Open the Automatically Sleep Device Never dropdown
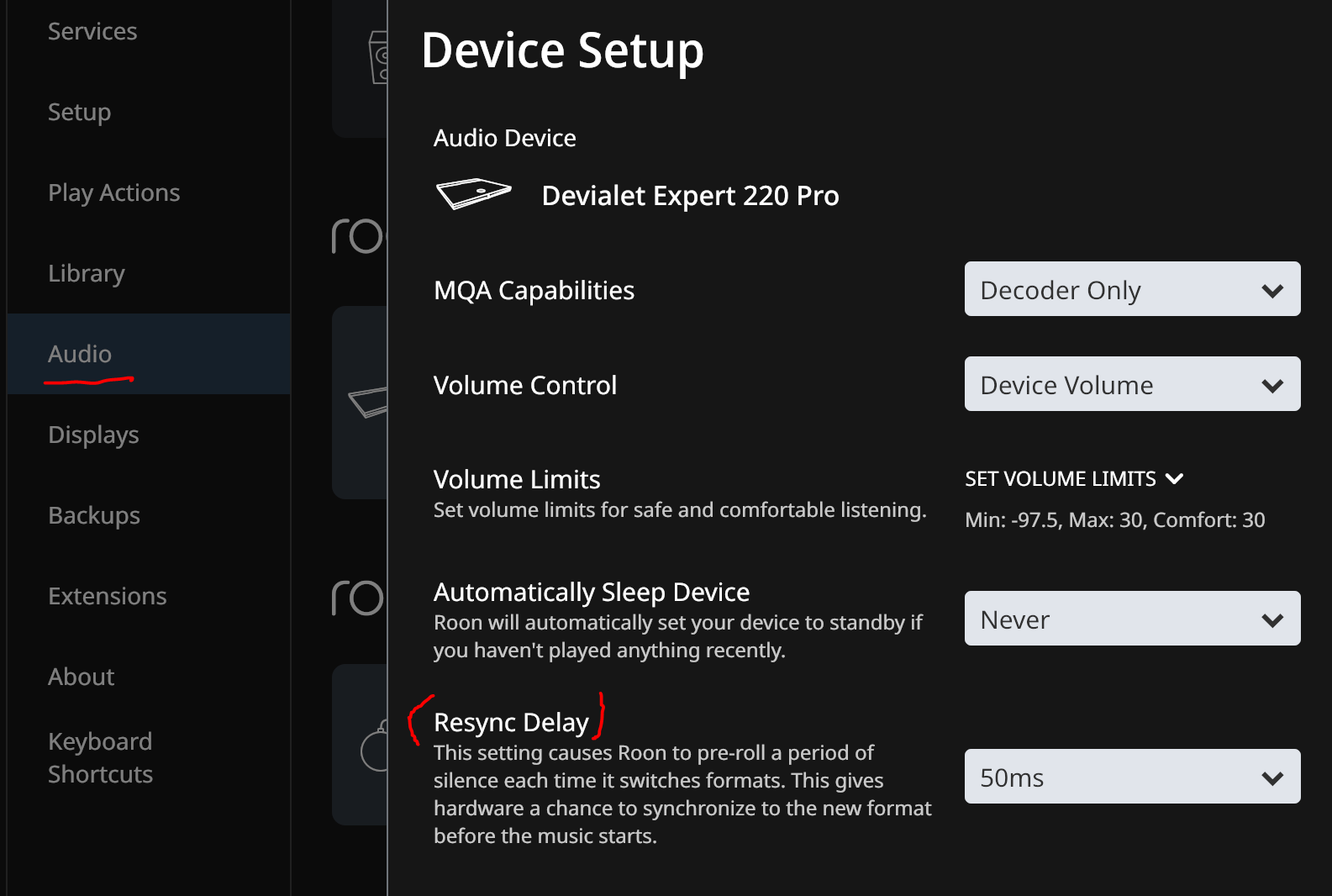Image resolution: width=1332 pixels, height=896 pixels. click(x=1132, y=619)
